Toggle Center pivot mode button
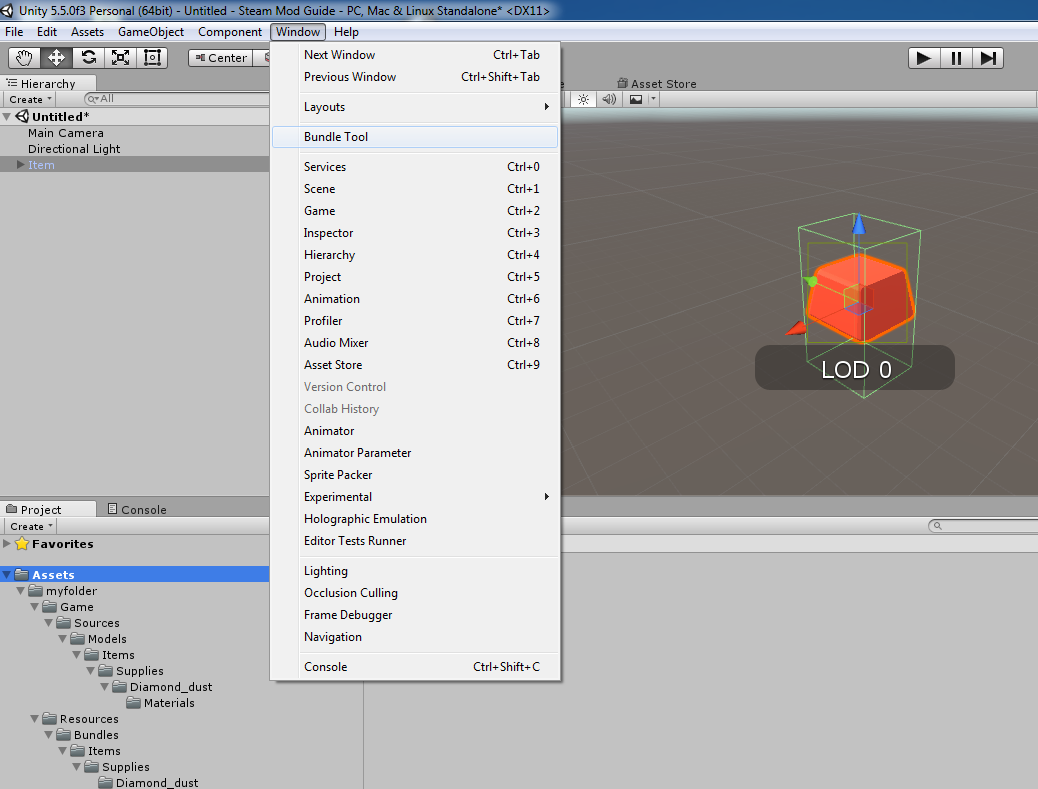 pyautogui.click(x=220, y=58)
